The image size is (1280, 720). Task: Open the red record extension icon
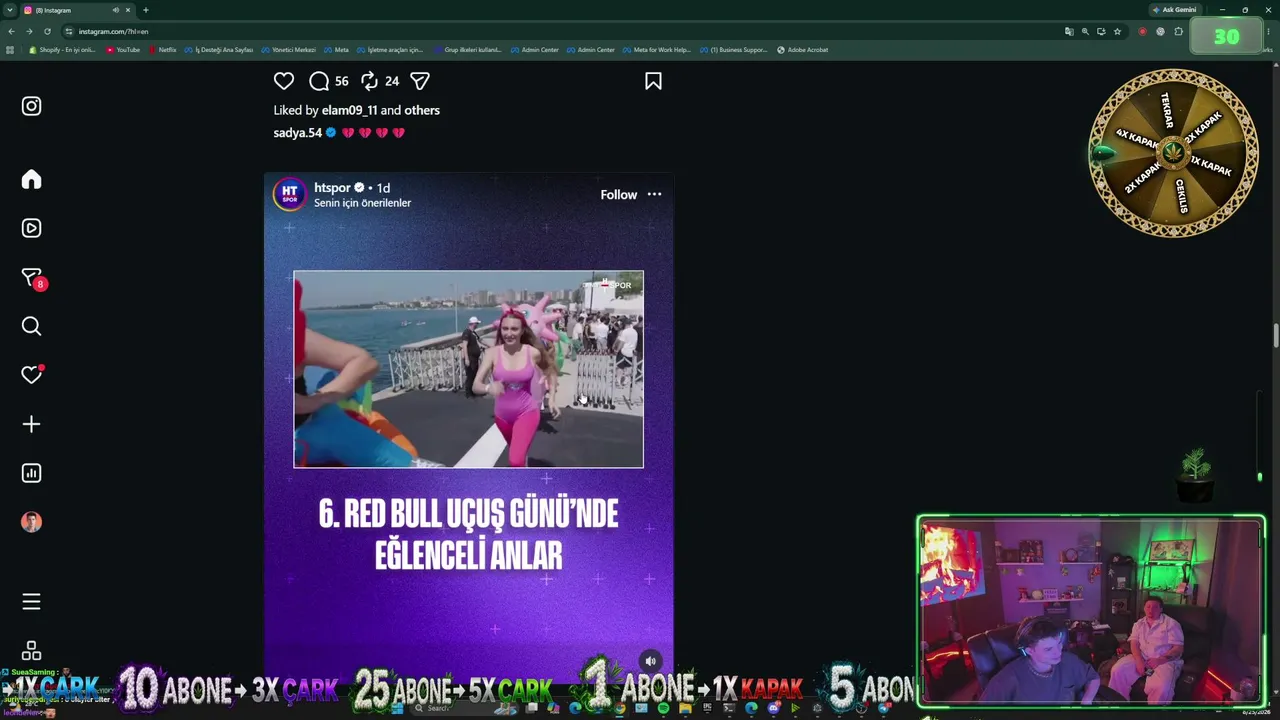pos(1142,31)
